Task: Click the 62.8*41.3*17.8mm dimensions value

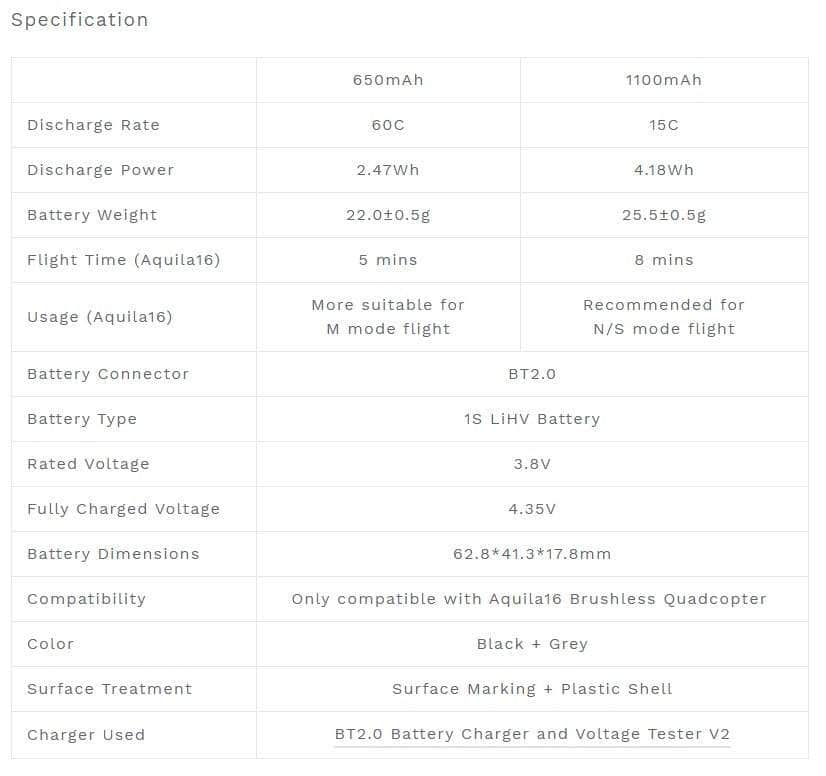Action: [532, 554]
